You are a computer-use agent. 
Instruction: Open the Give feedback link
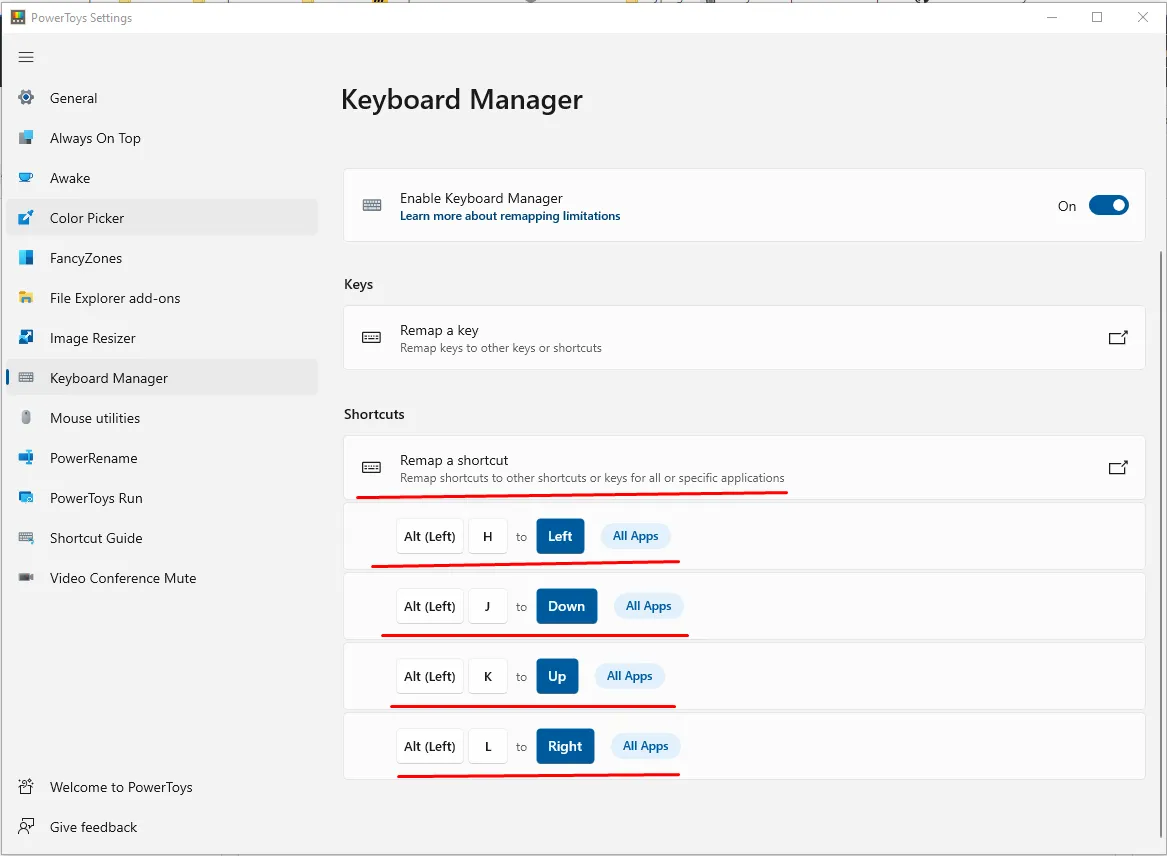coord(93,827)
